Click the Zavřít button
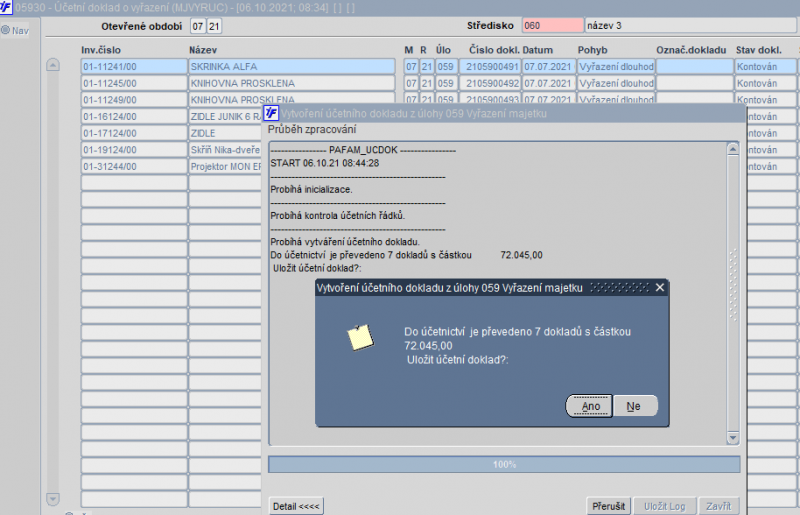This screenshot has height=515, width=800. tap(718, 506)
